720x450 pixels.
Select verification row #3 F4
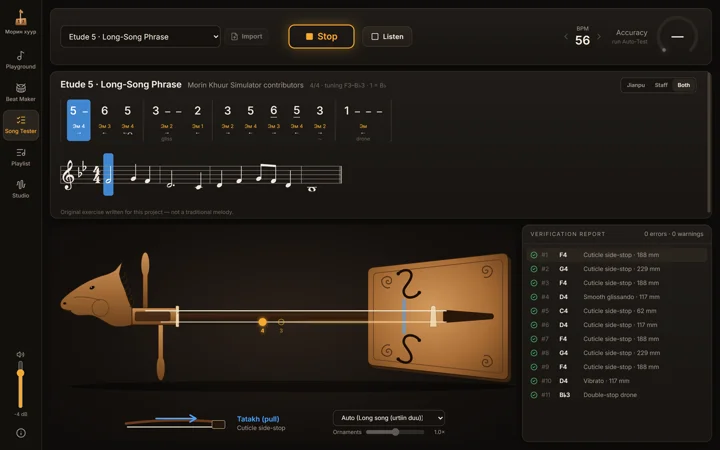617,283
